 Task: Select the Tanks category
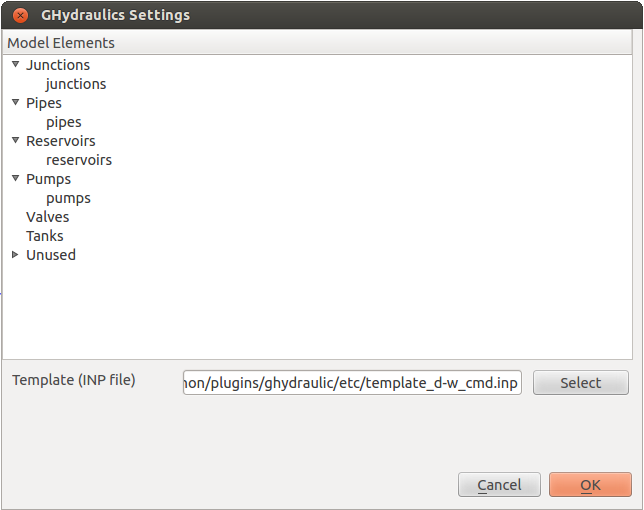coord(45,236)
